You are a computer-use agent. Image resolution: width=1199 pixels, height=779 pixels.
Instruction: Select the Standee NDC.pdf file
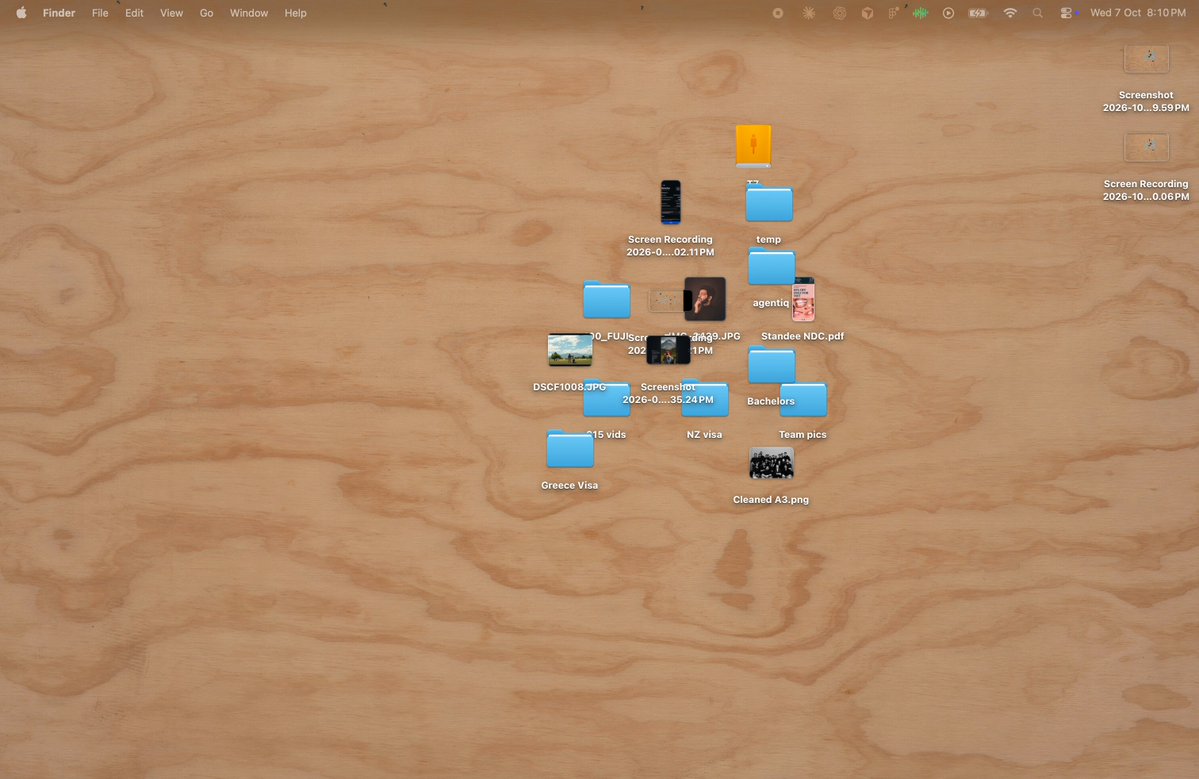pos(803,300)
